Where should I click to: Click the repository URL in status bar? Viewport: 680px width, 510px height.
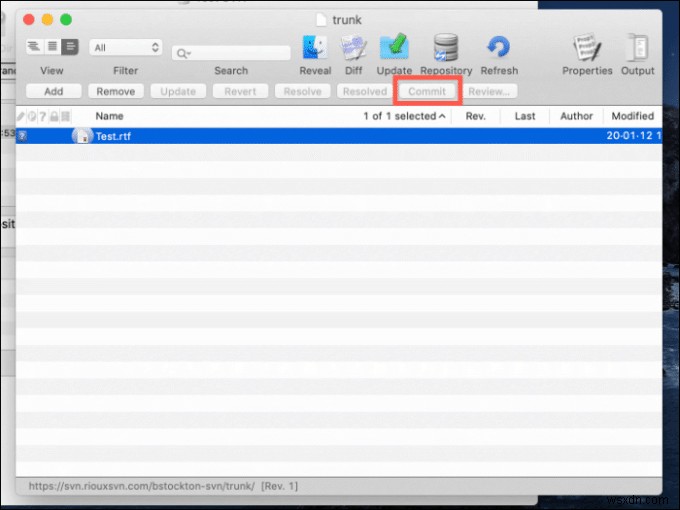[x=142, y=486]
